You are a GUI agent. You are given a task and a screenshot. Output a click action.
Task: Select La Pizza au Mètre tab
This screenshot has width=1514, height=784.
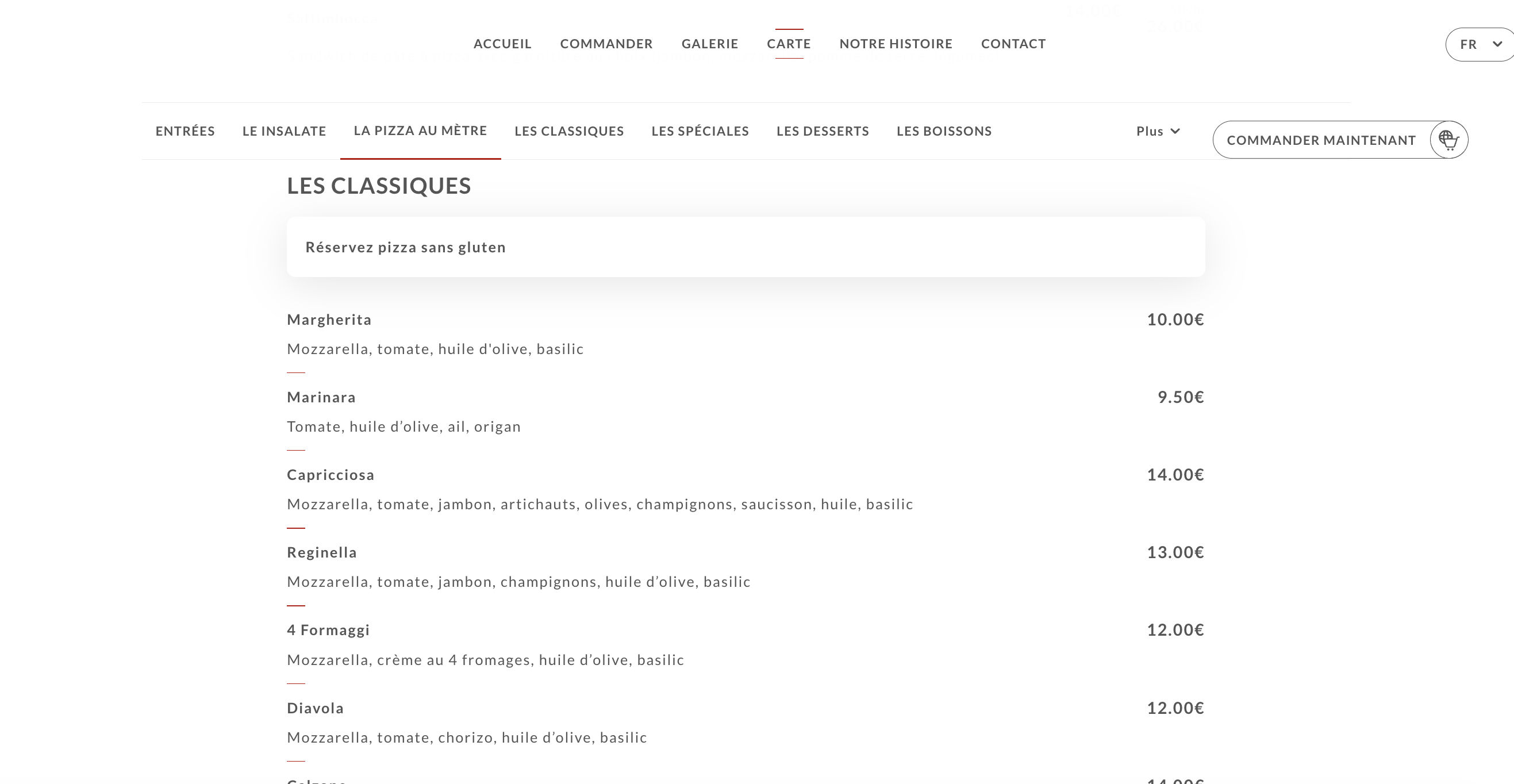coord(420,130)
